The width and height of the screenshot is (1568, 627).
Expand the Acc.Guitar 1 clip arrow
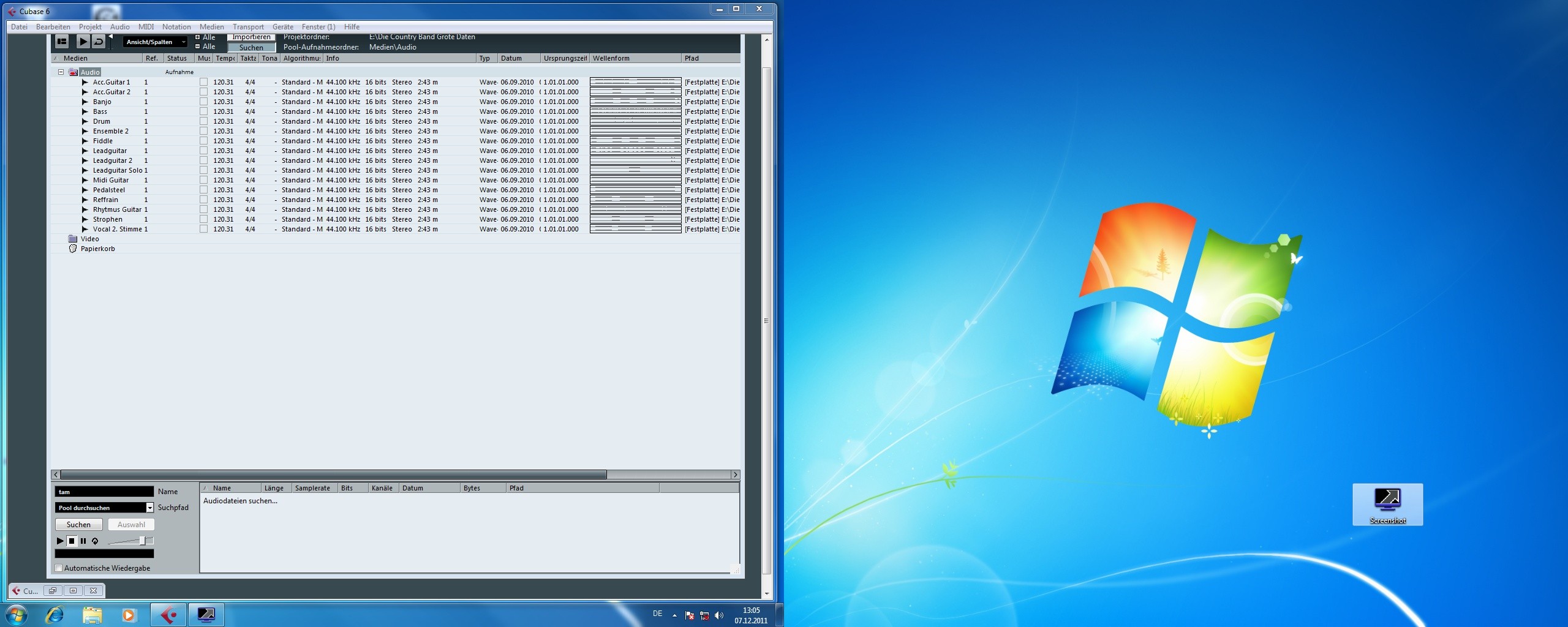(x=85, y=82)
